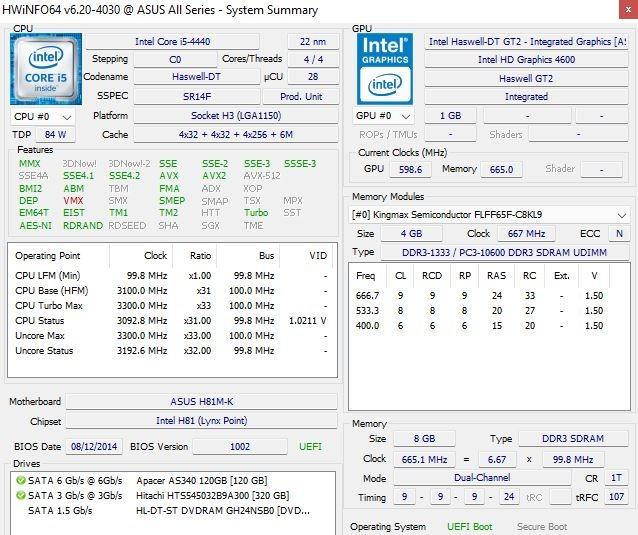Open the GPU #0 selector dropdown

point(383,116)
